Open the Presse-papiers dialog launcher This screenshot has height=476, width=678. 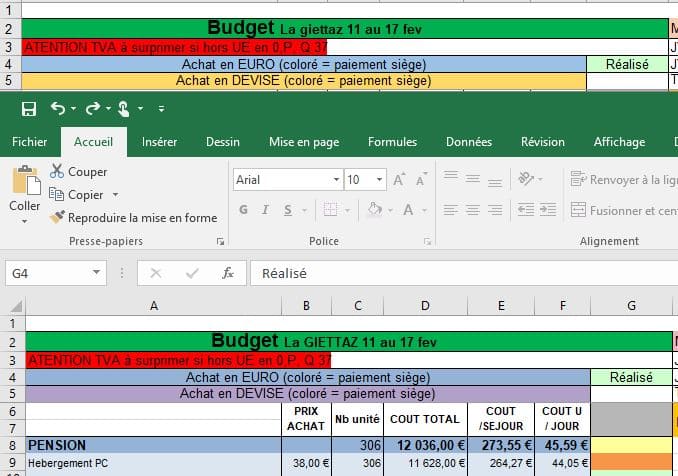(x=221, y=242)
